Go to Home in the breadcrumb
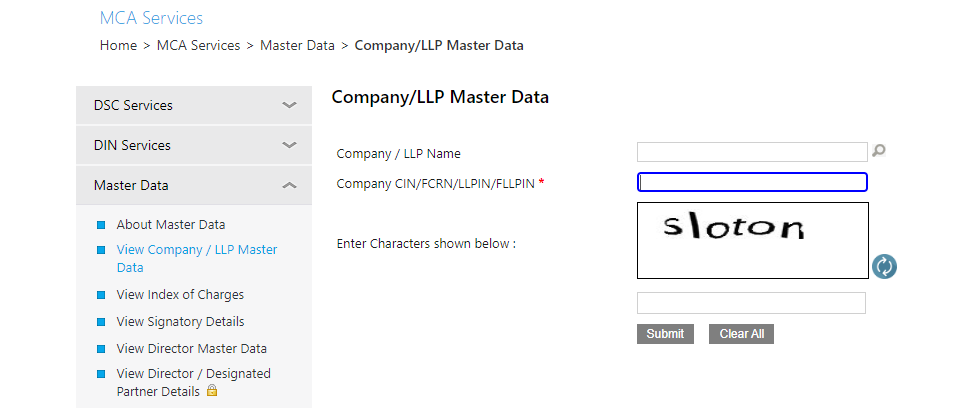973x408 pixels. click(118, 45)
